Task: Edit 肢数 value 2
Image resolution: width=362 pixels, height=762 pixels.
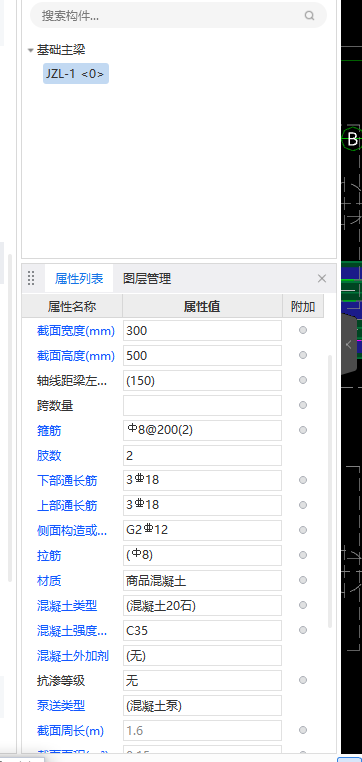Action: [202, 455]
